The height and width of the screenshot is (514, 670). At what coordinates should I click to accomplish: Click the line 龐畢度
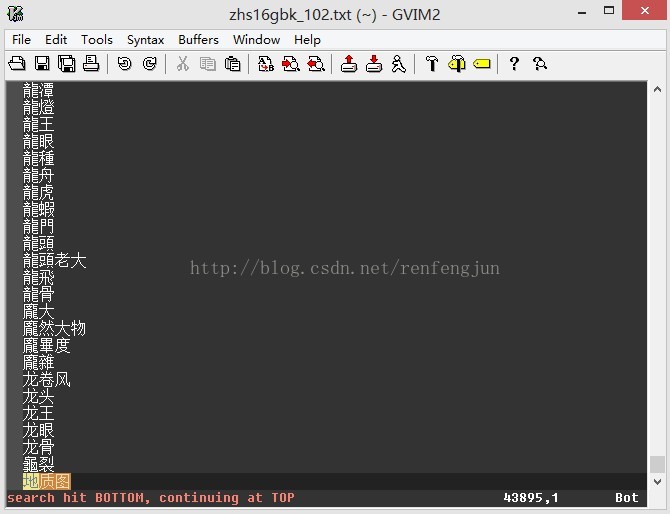click(x=47, y=345)
